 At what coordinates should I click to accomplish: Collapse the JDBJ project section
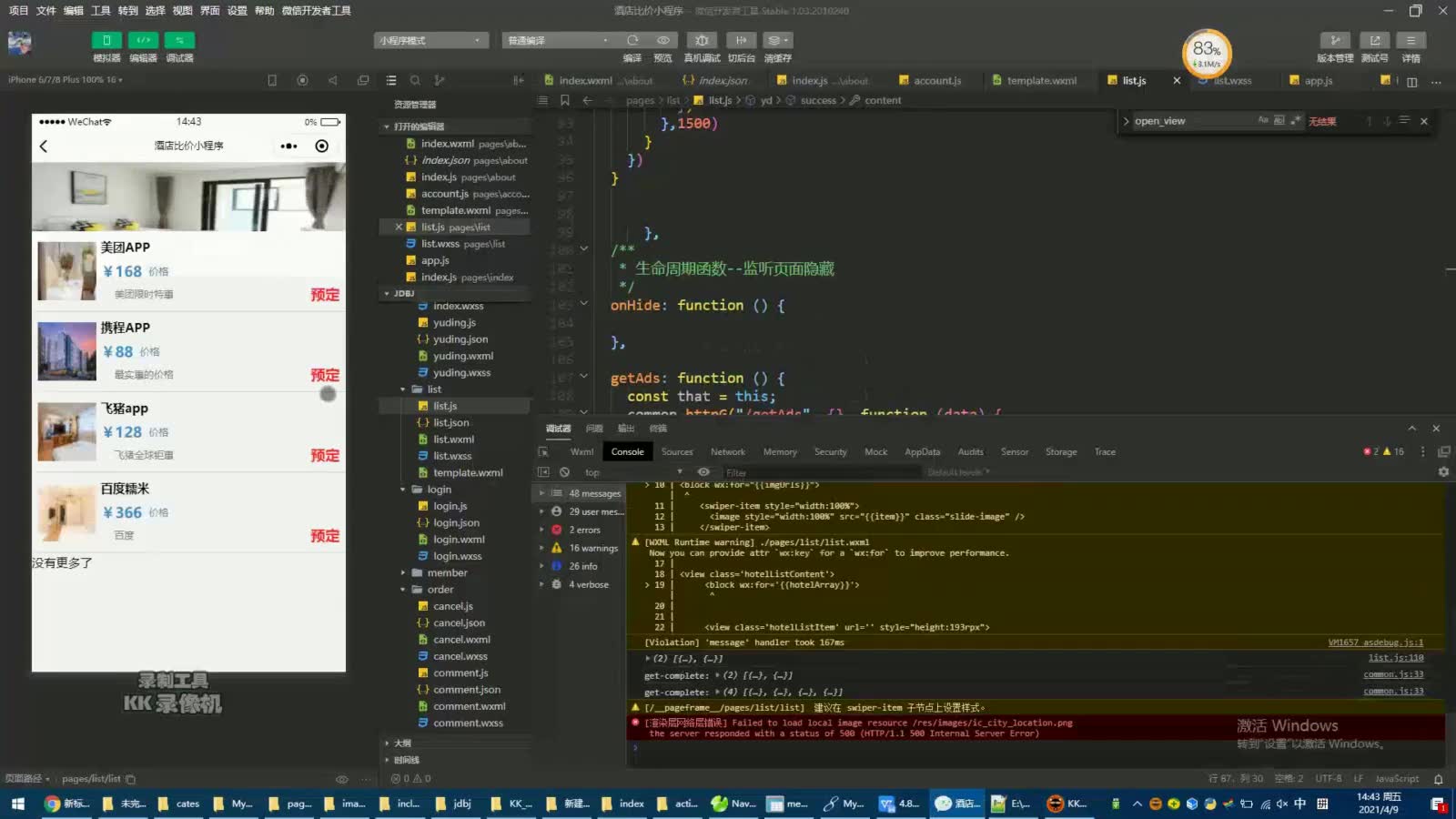pos(387,293)
